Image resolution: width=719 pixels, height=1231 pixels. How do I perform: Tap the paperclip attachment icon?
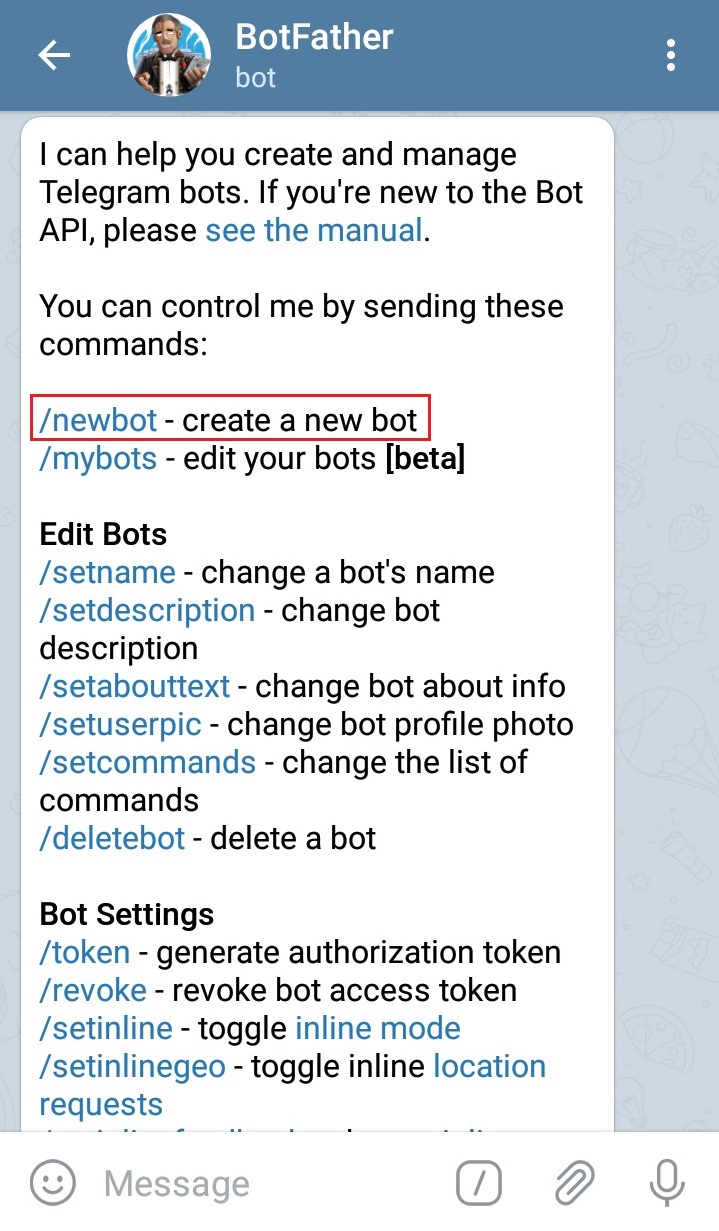[x=573, y=1184]
